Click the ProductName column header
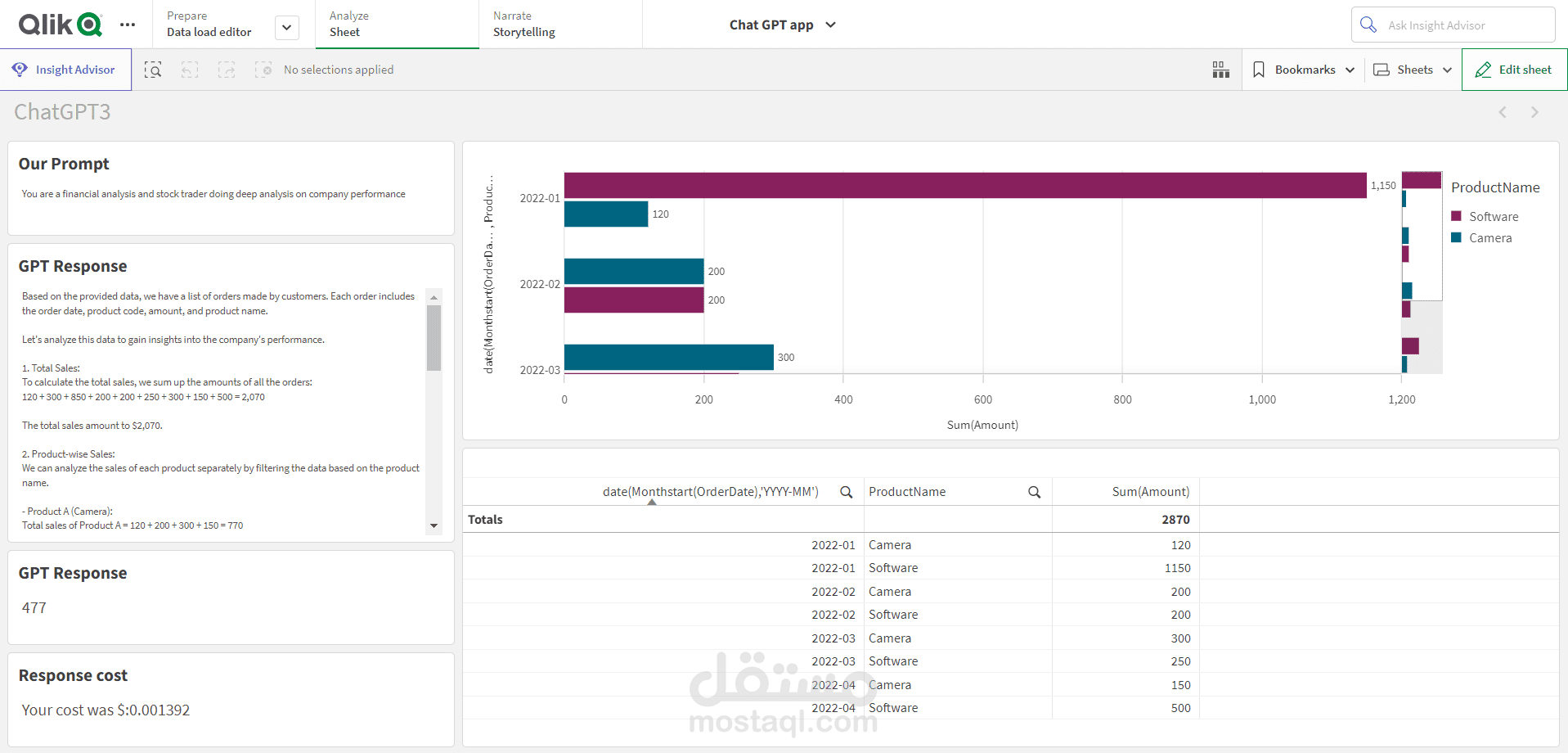Image resolution: width=1568 pixels, height=753 pixels. coord(907,492)
